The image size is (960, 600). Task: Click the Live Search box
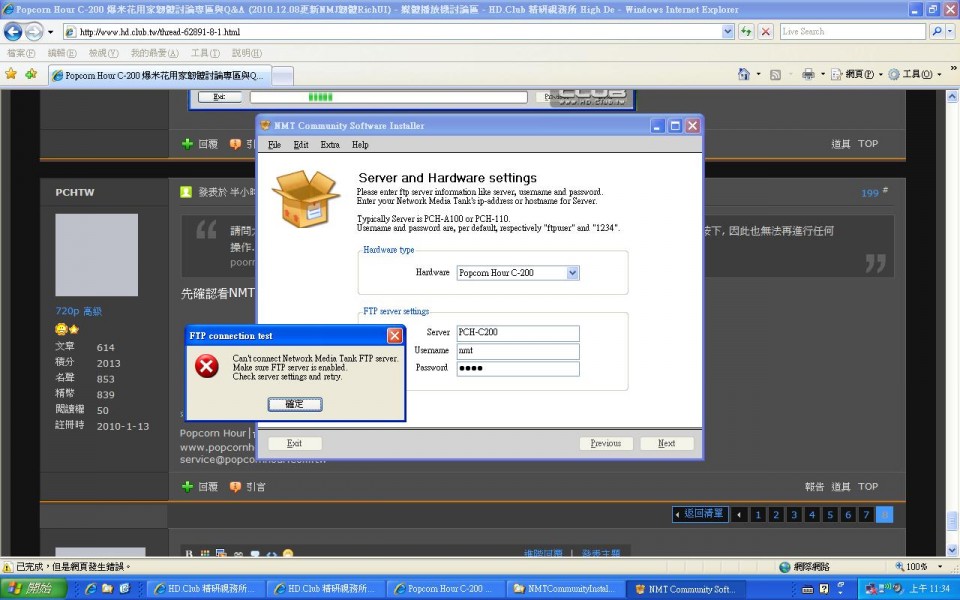pos(852,32)
